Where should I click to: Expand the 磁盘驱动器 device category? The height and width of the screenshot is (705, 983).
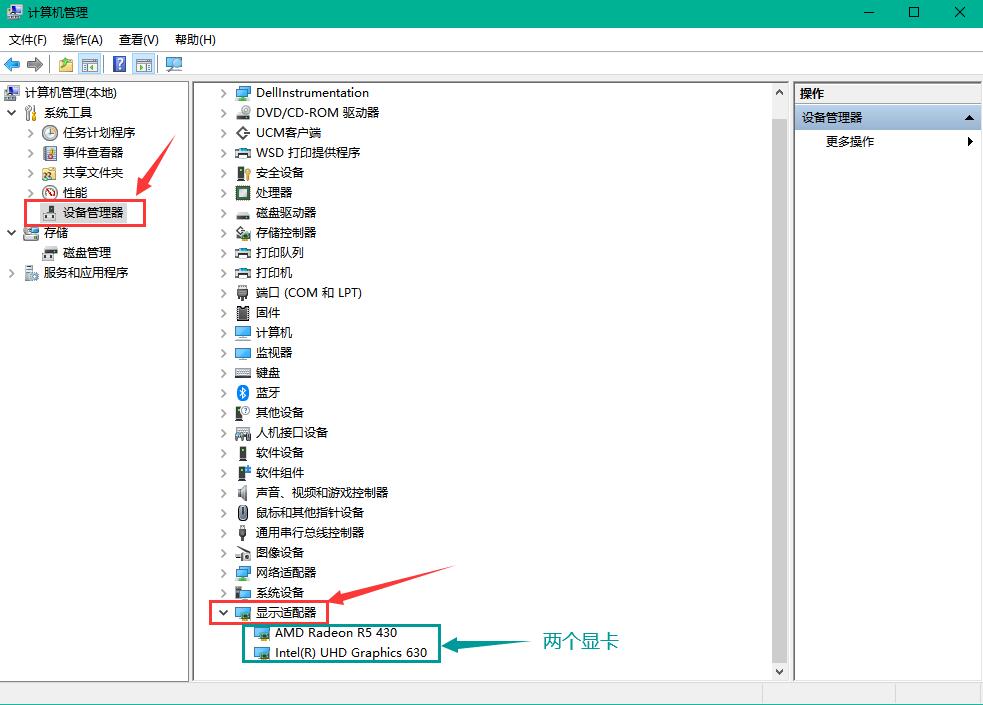click(x=223, y=213)
